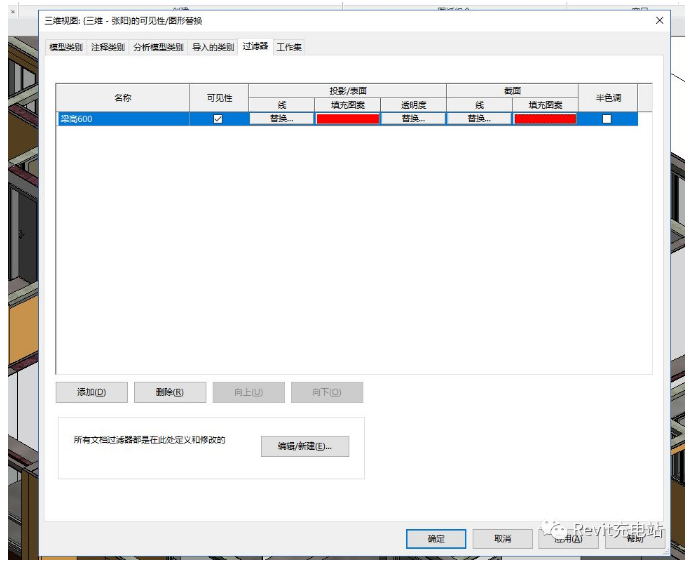Click 替换 under 透明度 column
Viewport: 689px width, 564px height.
point(413,119)
